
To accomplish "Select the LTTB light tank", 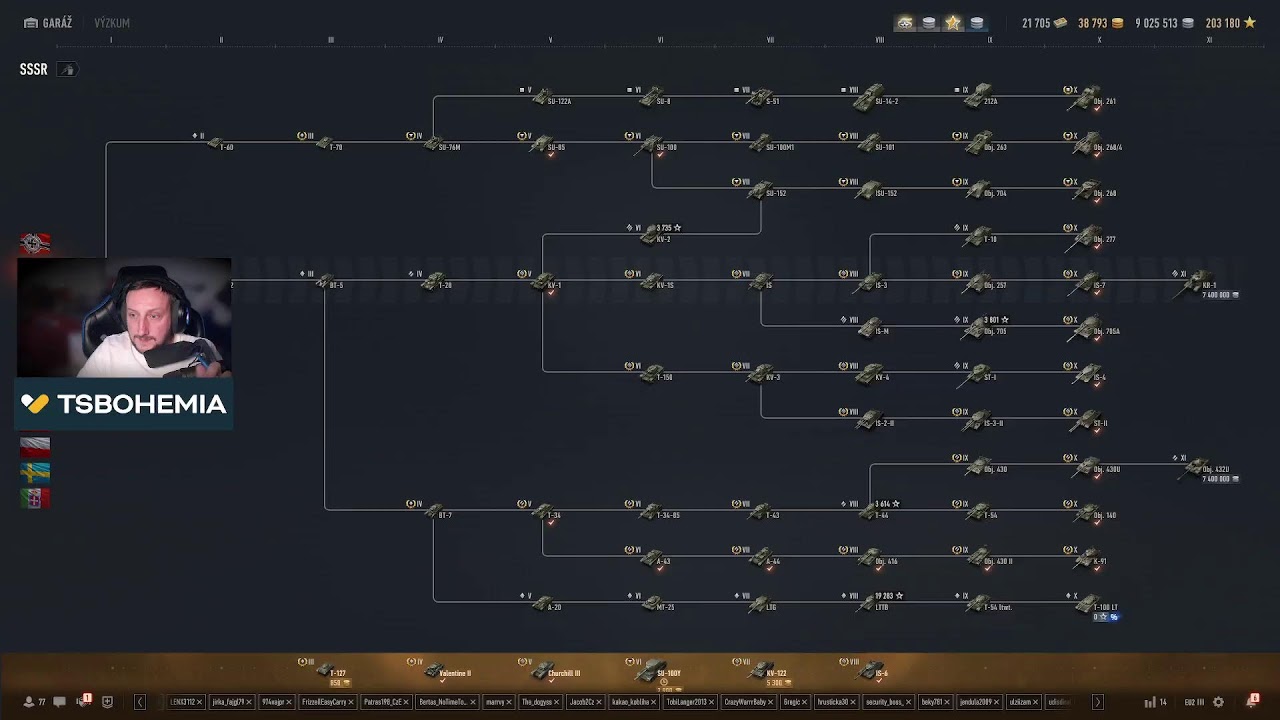I will 872,604.
